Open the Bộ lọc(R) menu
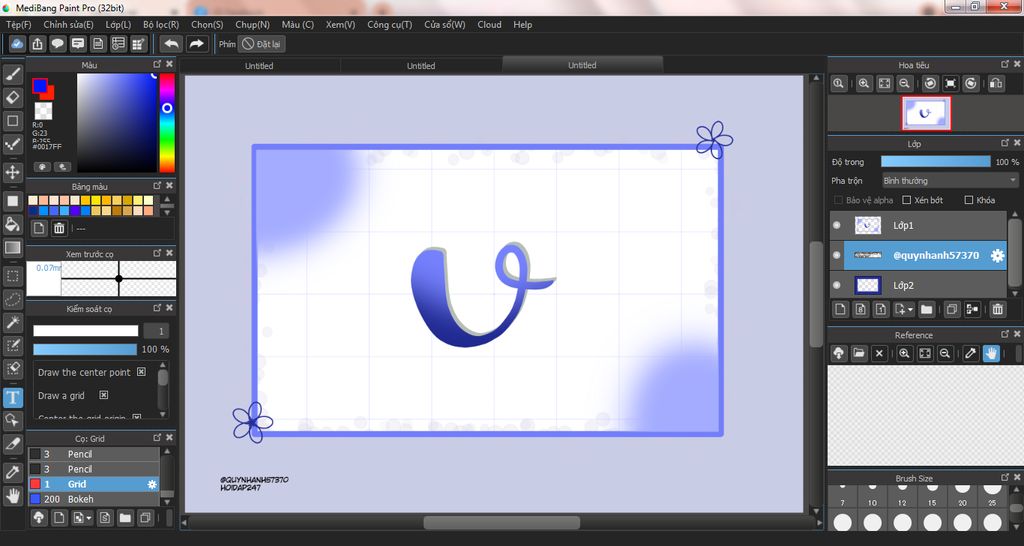Viewport: 1024px width, 546px height. coord(161,24)
